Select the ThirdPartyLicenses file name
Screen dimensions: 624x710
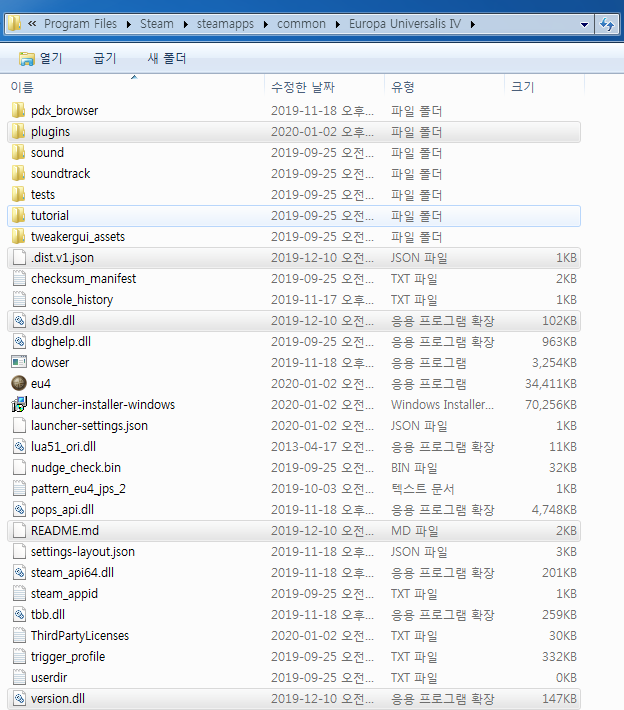pos(80,636)
